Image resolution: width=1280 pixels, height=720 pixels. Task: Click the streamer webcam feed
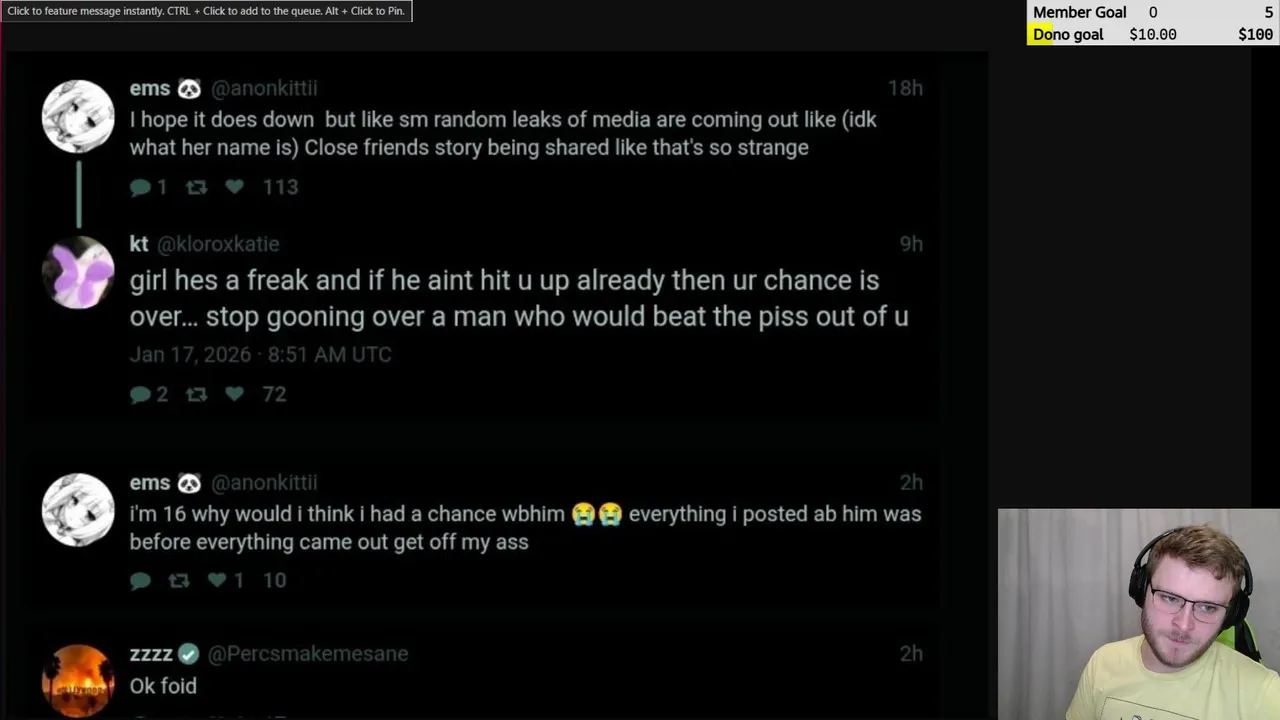(x=1138, y=614)
